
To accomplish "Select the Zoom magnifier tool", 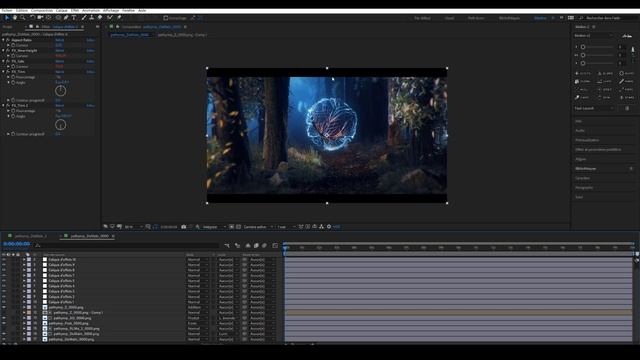I will (x=23, y=18).
